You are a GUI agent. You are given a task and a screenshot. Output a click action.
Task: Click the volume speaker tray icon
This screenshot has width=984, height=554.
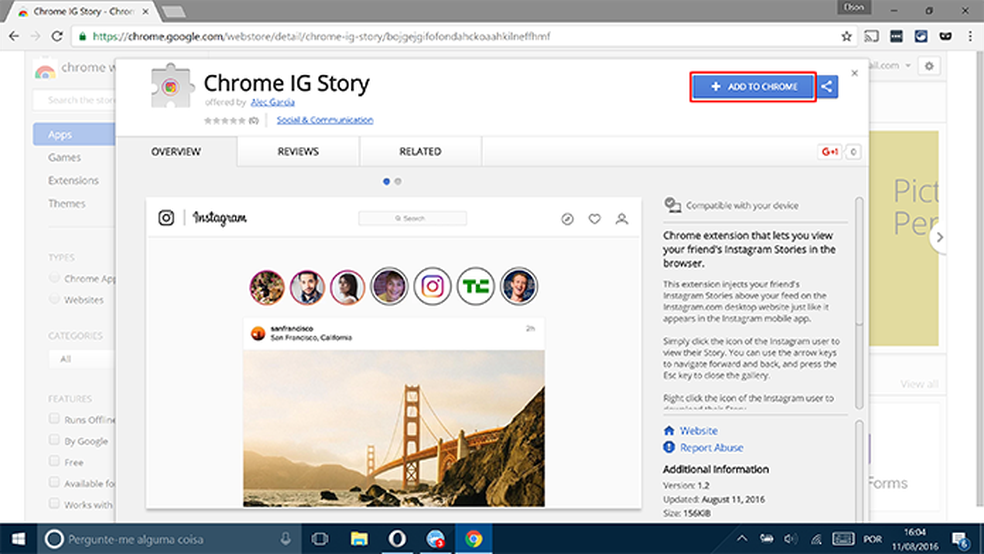(791, 539)
